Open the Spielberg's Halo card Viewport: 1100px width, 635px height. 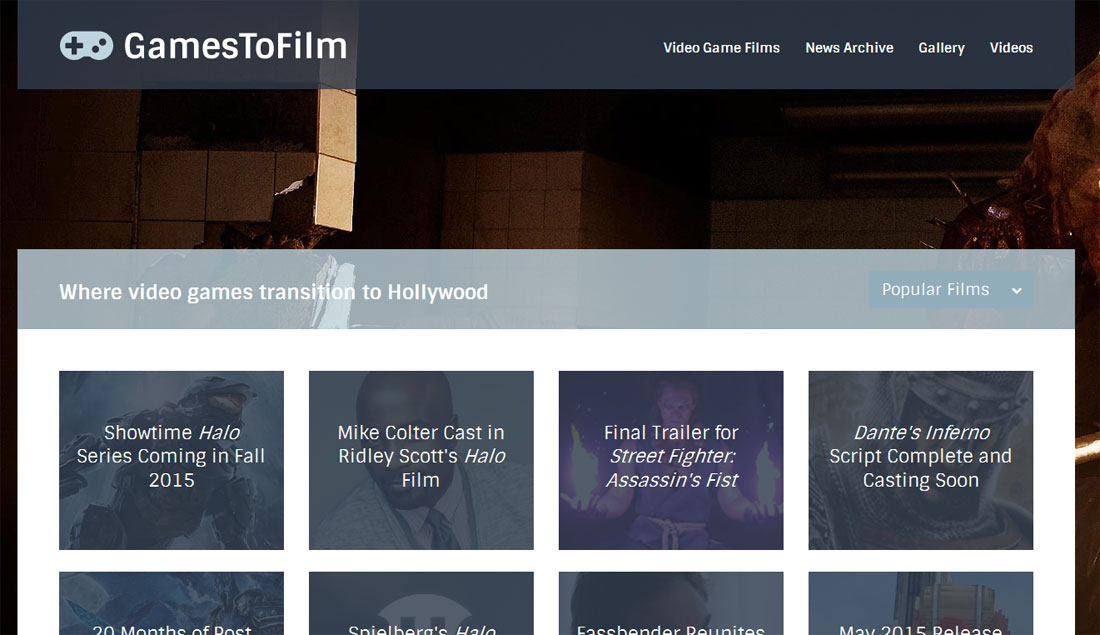pyautogui.click(x=421, y=603)
